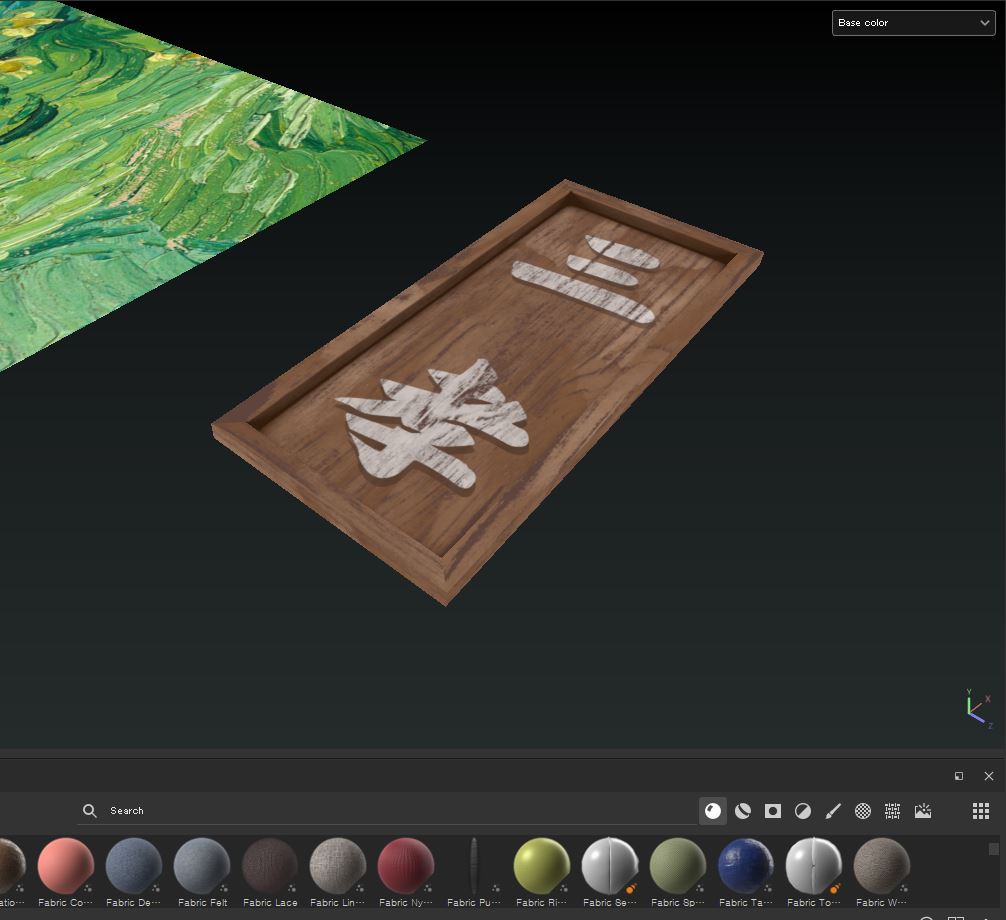Viewport: 1006px width, 920px height.
Task: Select the Materials filter icon
Action: 713,811
